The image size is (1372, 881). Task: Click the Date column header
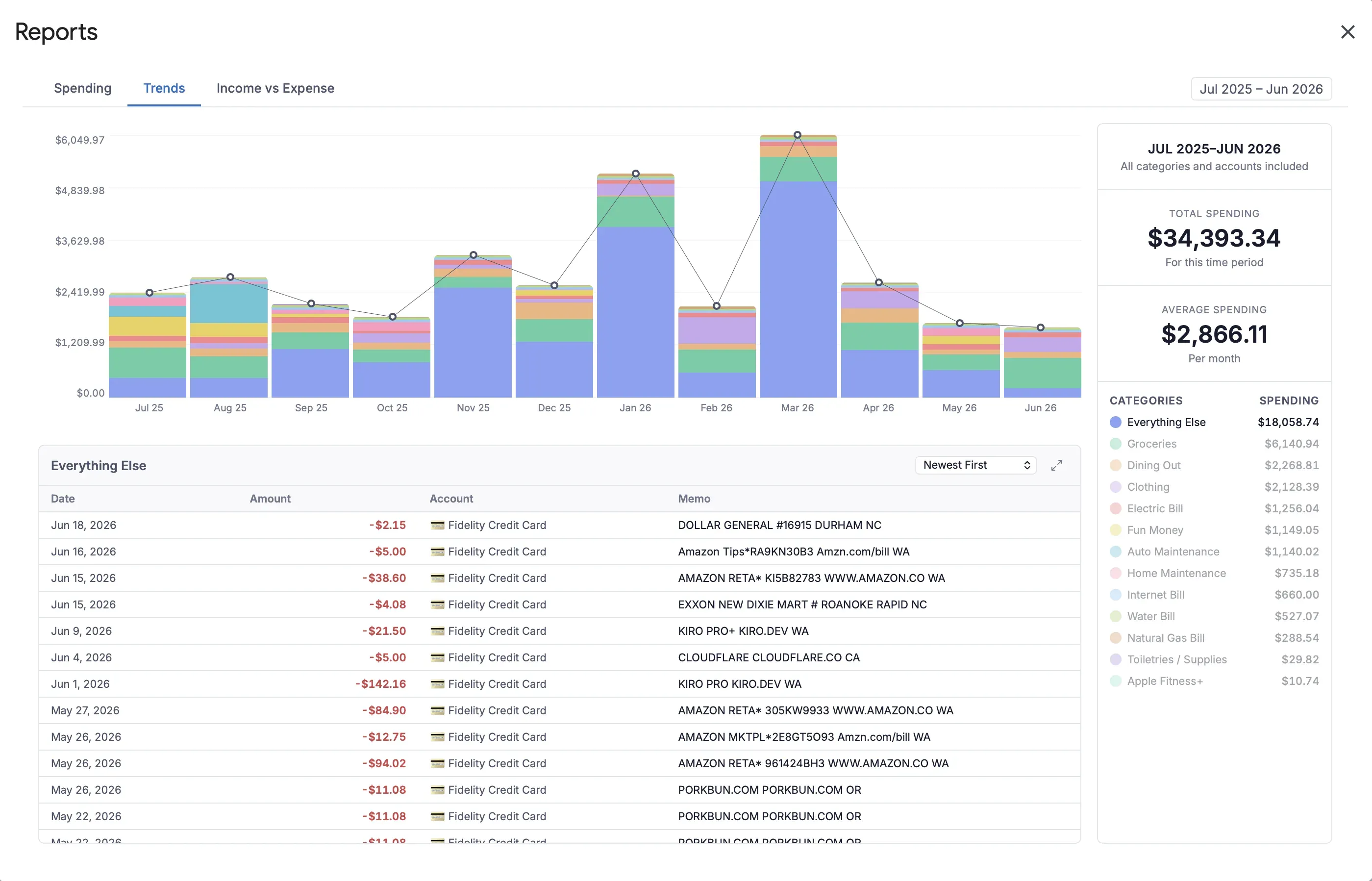(63, 498)
